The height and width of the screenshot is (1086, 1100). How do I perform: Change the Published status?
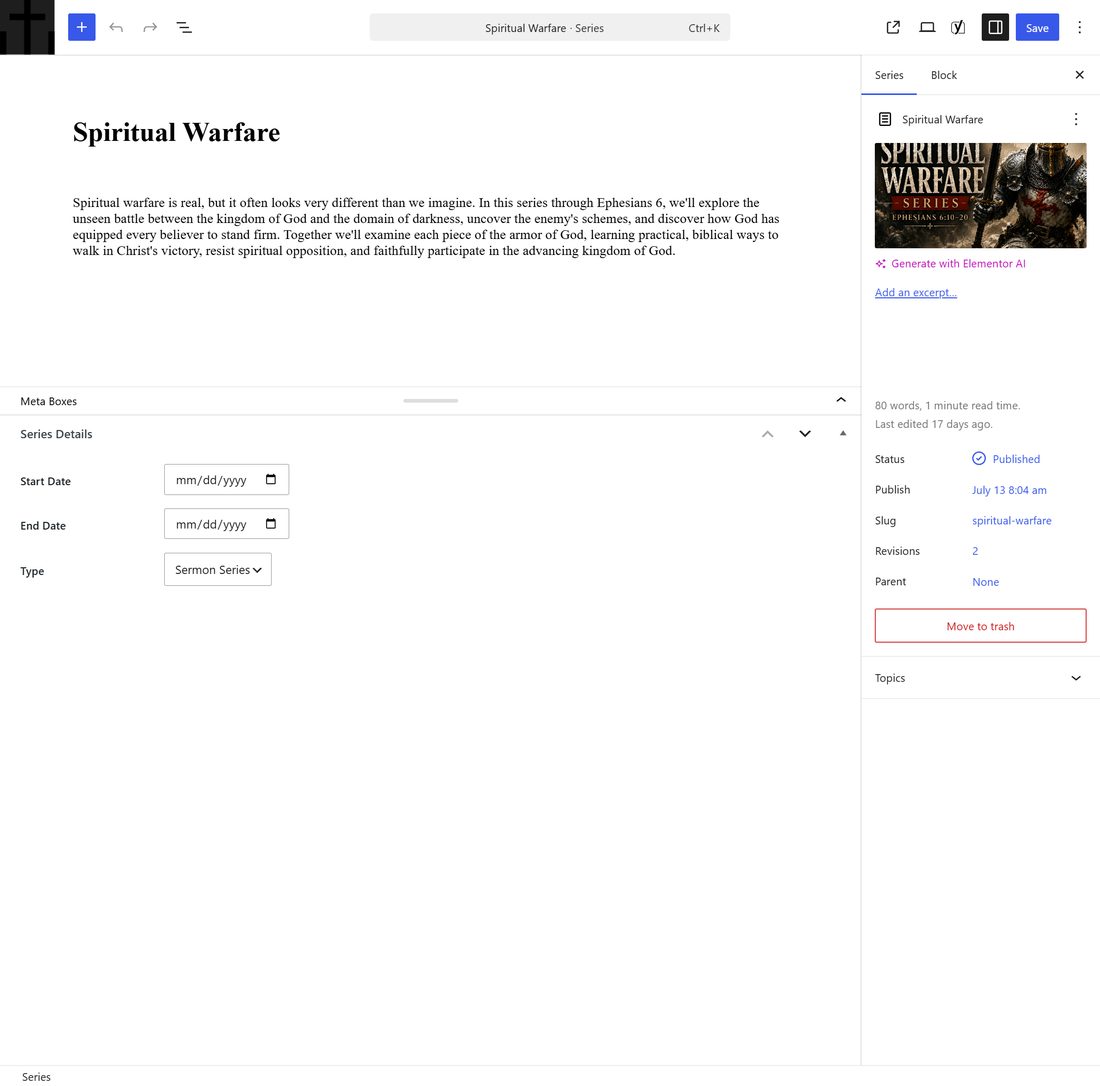pyautogui.click(x=1006, y=459)
